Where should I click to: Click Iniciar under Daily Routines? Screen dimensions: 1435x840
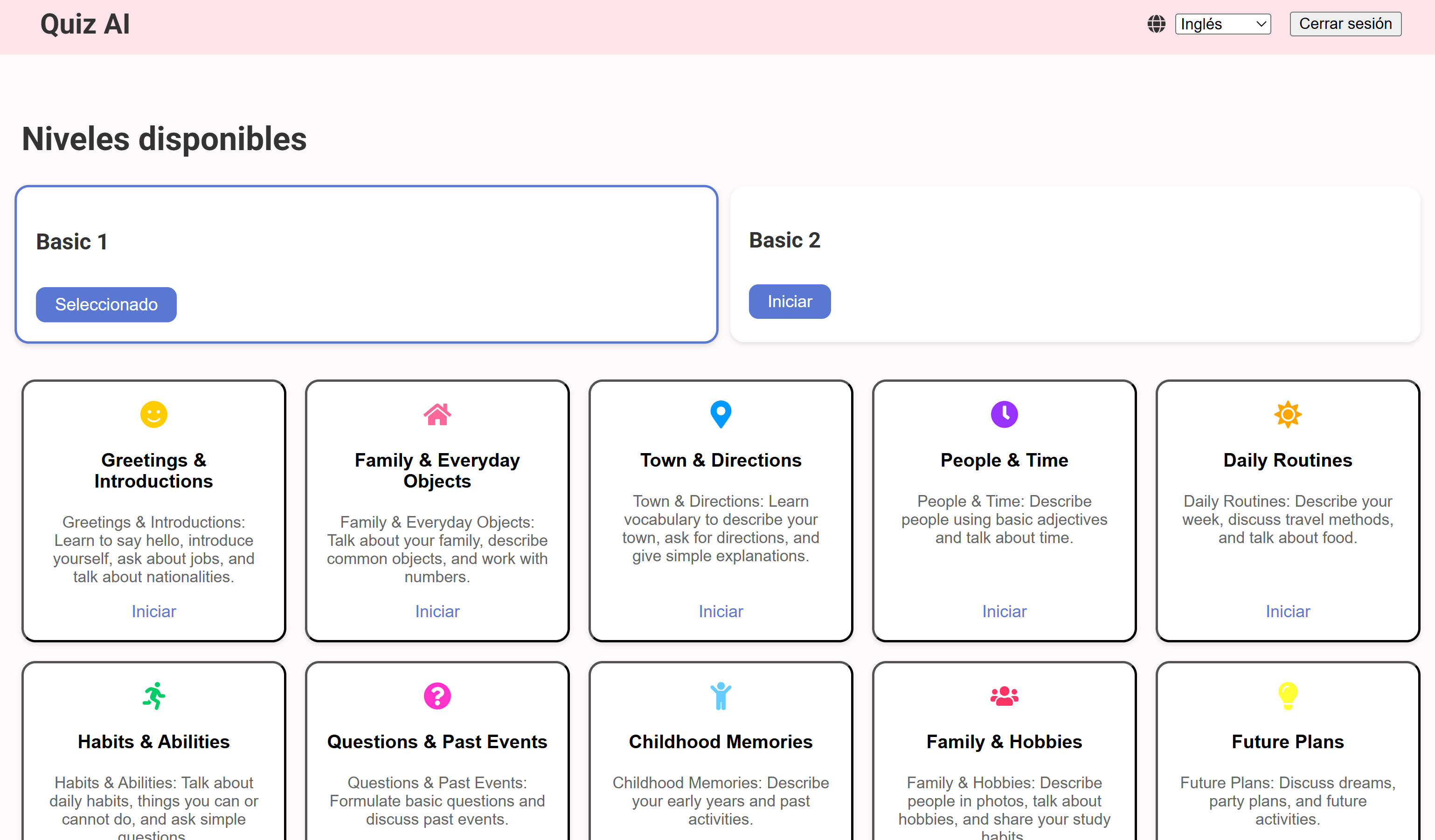pyautogui.click(x=1287, y=611)
